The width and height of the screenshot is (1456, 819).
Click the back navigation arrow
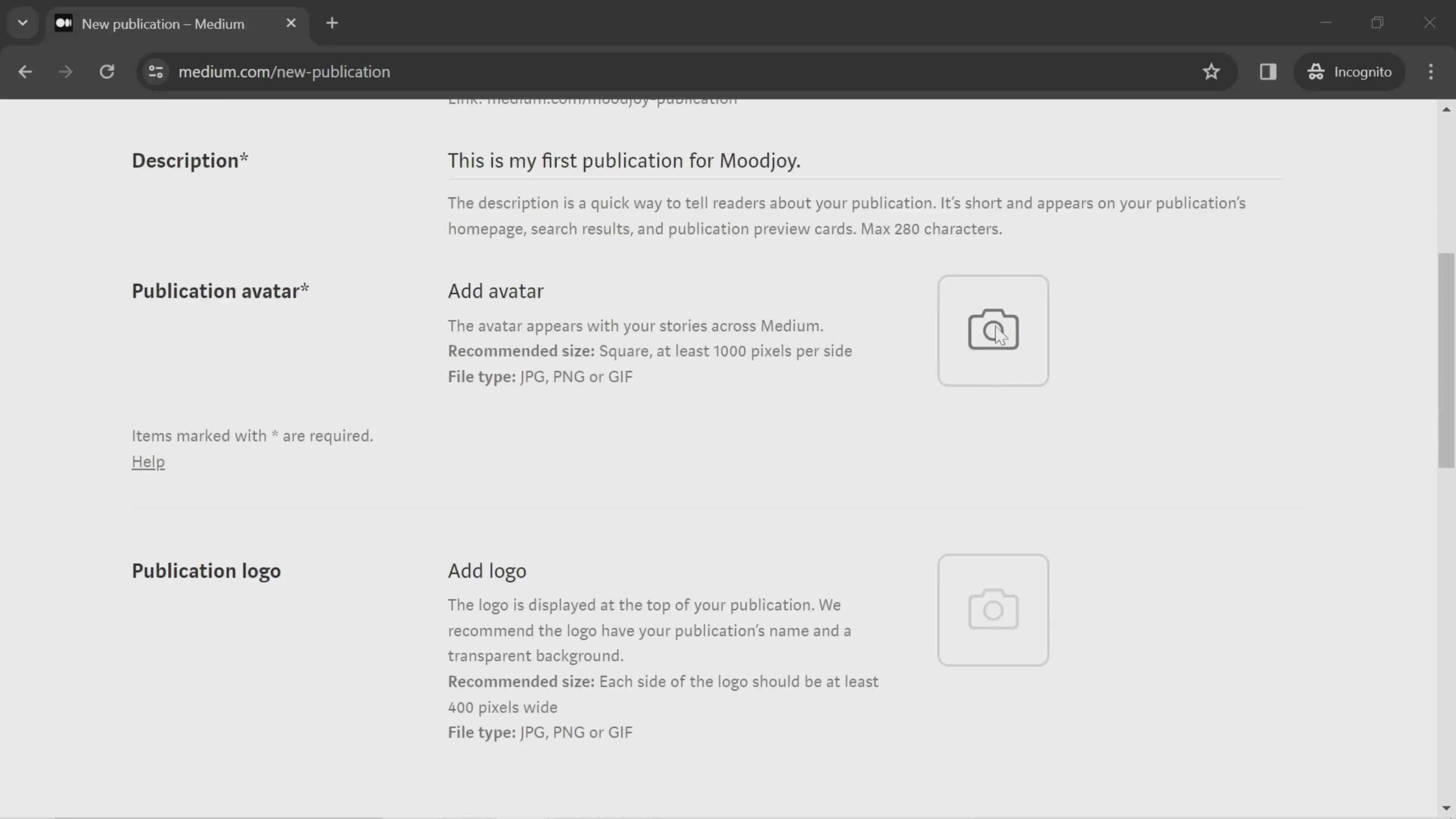(x=25, y=71)
